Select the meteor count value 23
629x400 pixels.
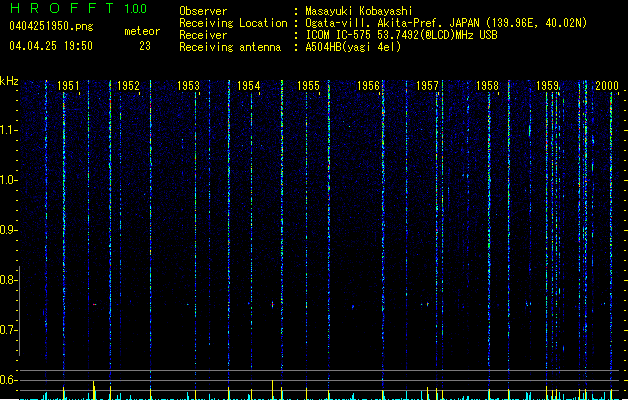pyautogui.click(x=145, y=46)
